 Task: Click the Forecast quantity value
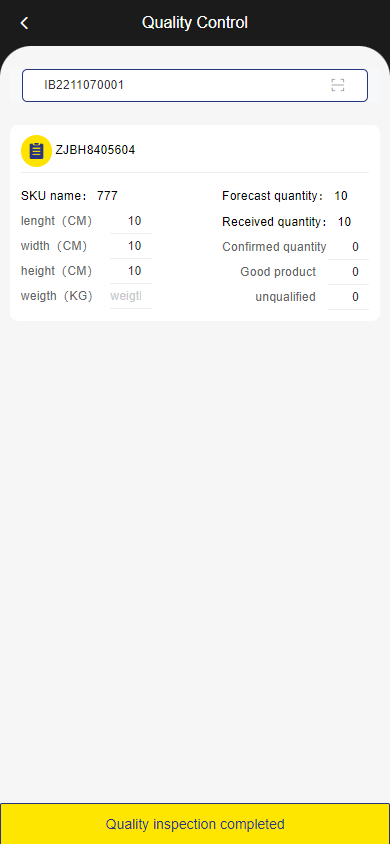point(341,196)
